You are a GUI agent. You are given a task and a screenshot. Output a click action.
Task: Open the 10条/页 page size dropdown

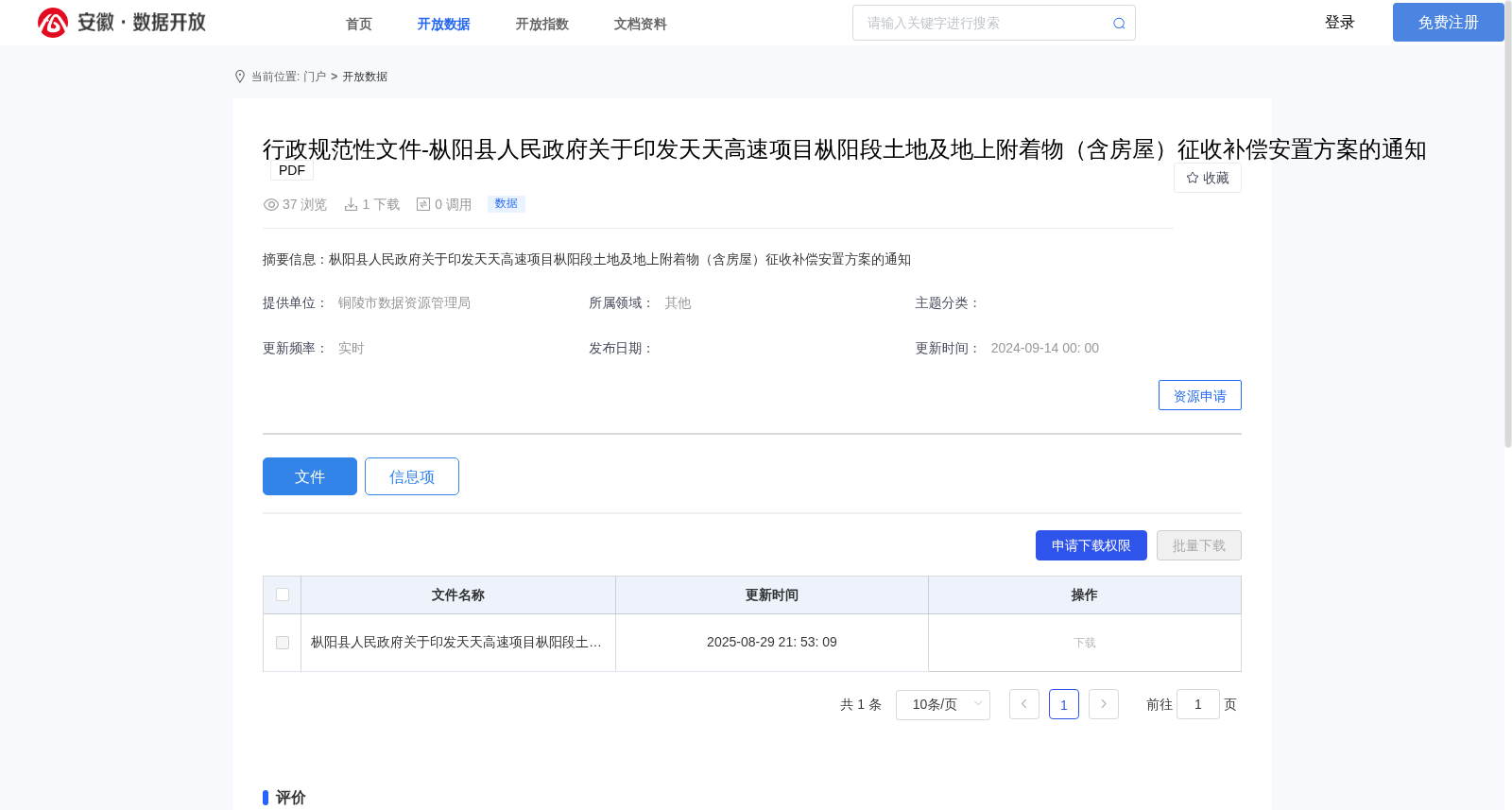coord(943,704)
